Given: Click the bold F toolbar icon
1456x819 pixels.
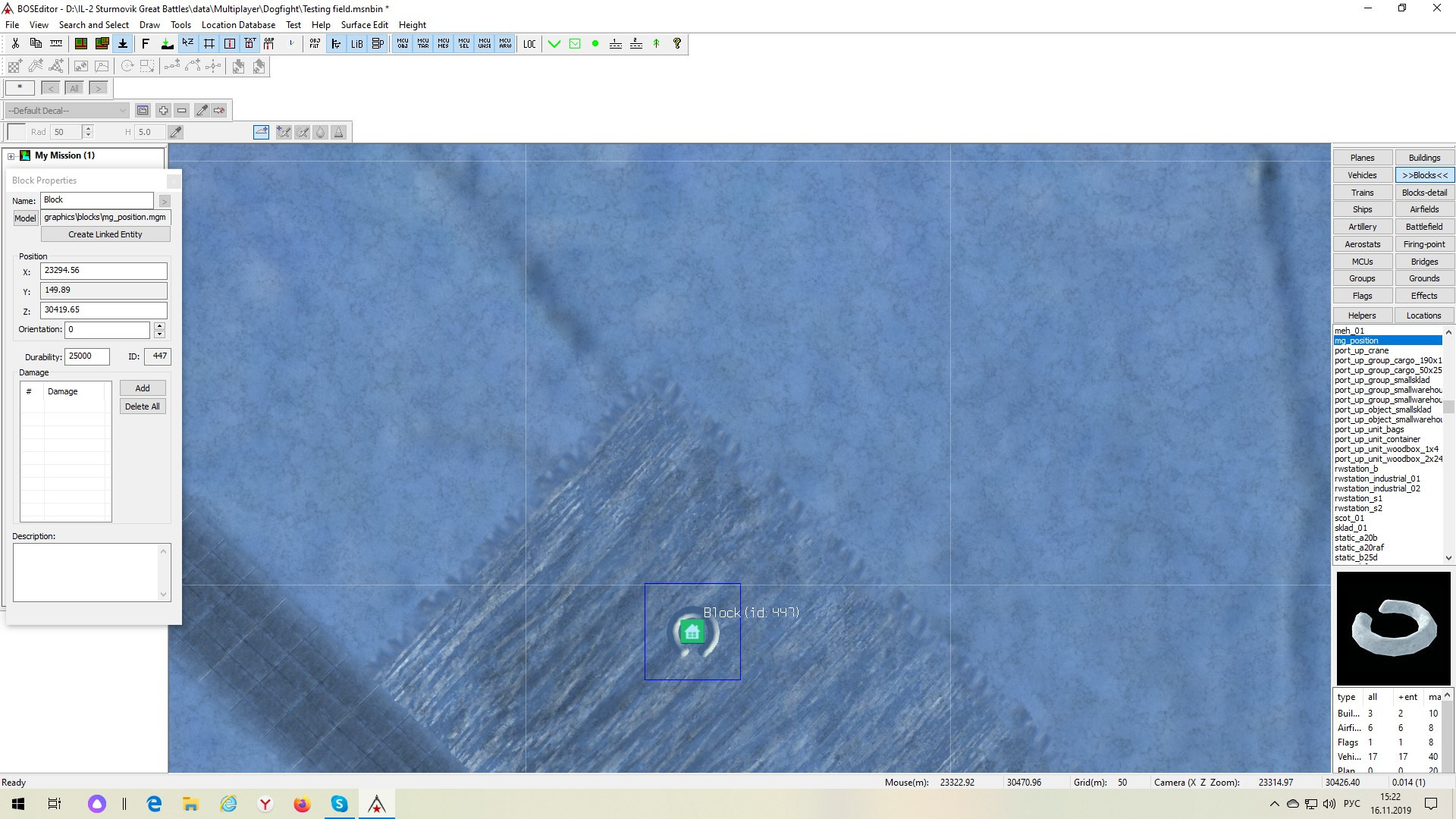Looking at the screenshot, I should point(146,44).
